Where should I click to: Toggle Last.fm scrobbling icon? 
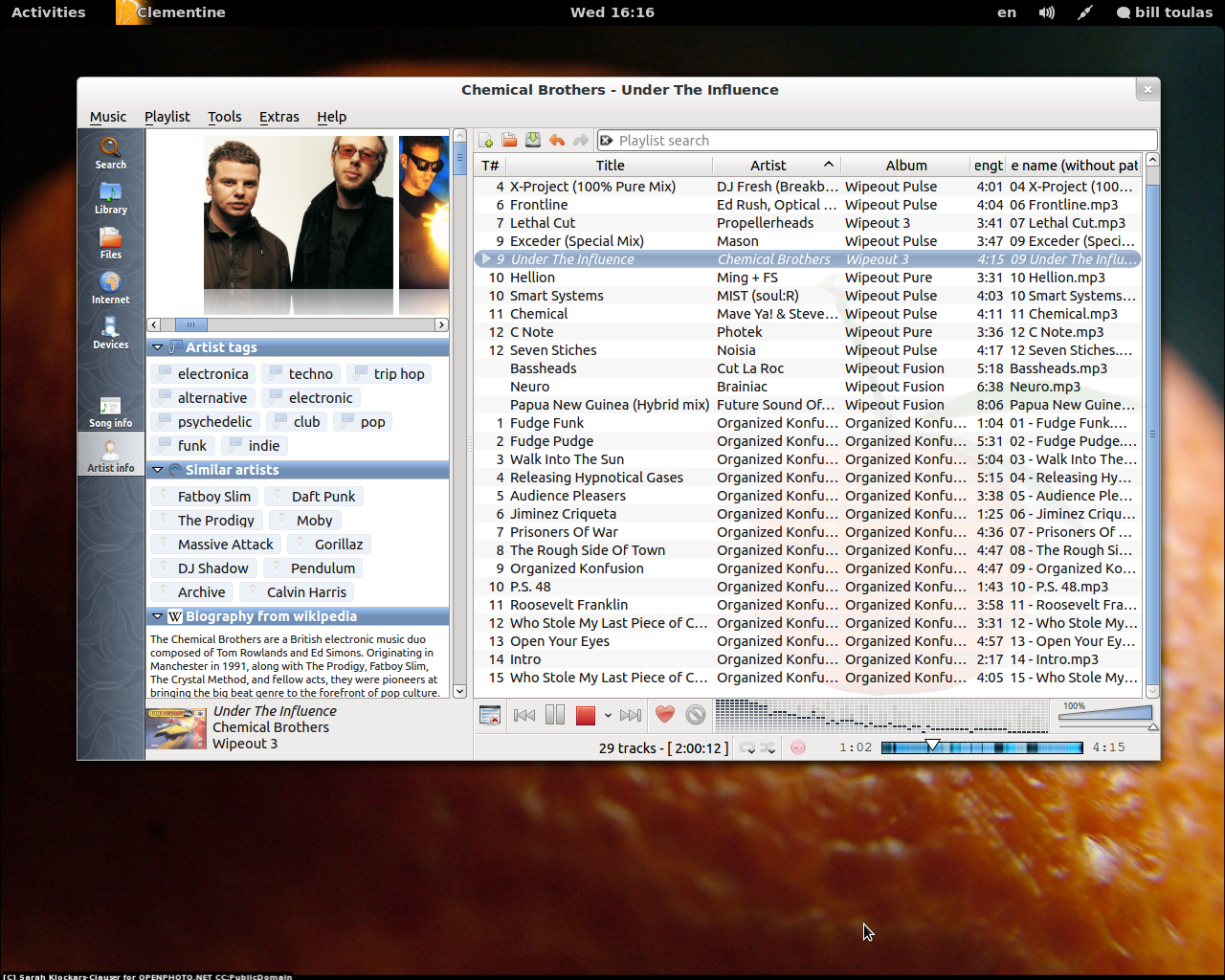click(798, 747)
